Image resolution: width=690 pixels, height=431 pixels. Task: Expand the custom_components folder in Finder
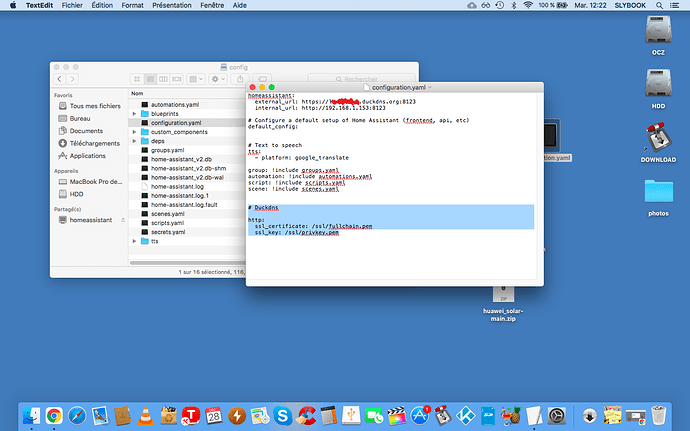(x=134, y=132)
